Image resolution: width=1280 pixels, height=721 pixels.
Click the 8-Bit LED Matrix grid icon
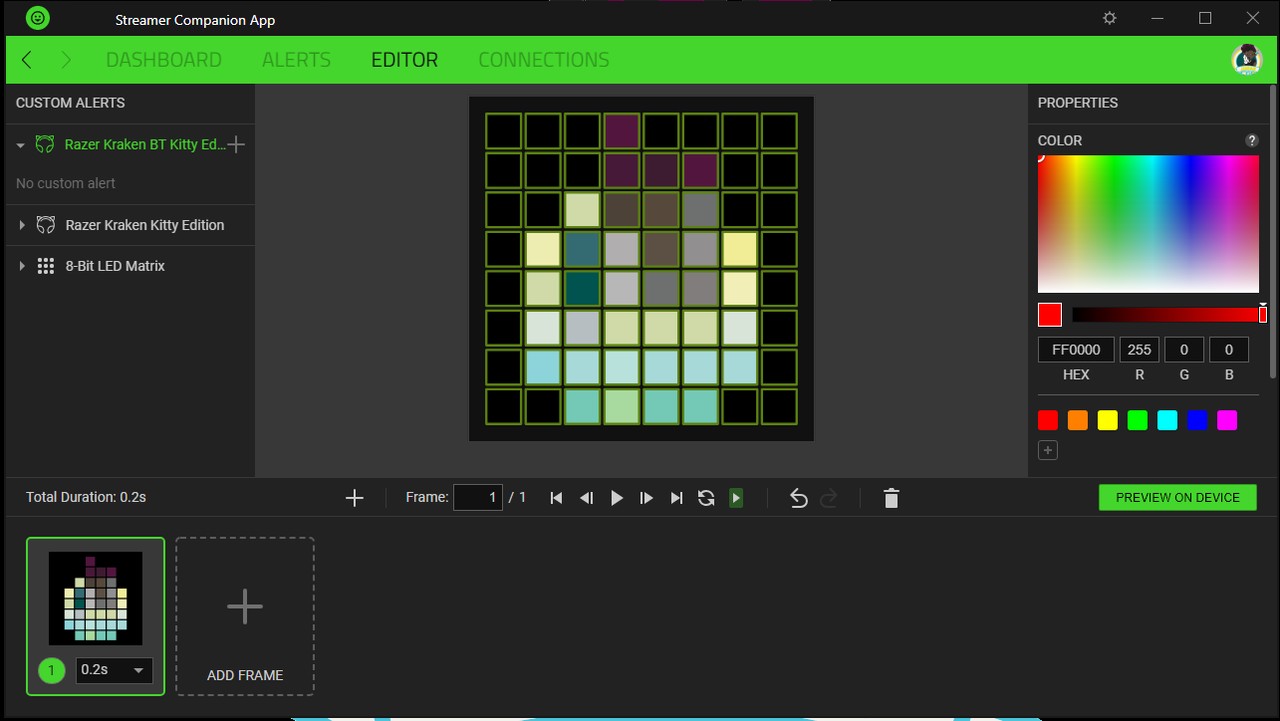pos(45,266)
